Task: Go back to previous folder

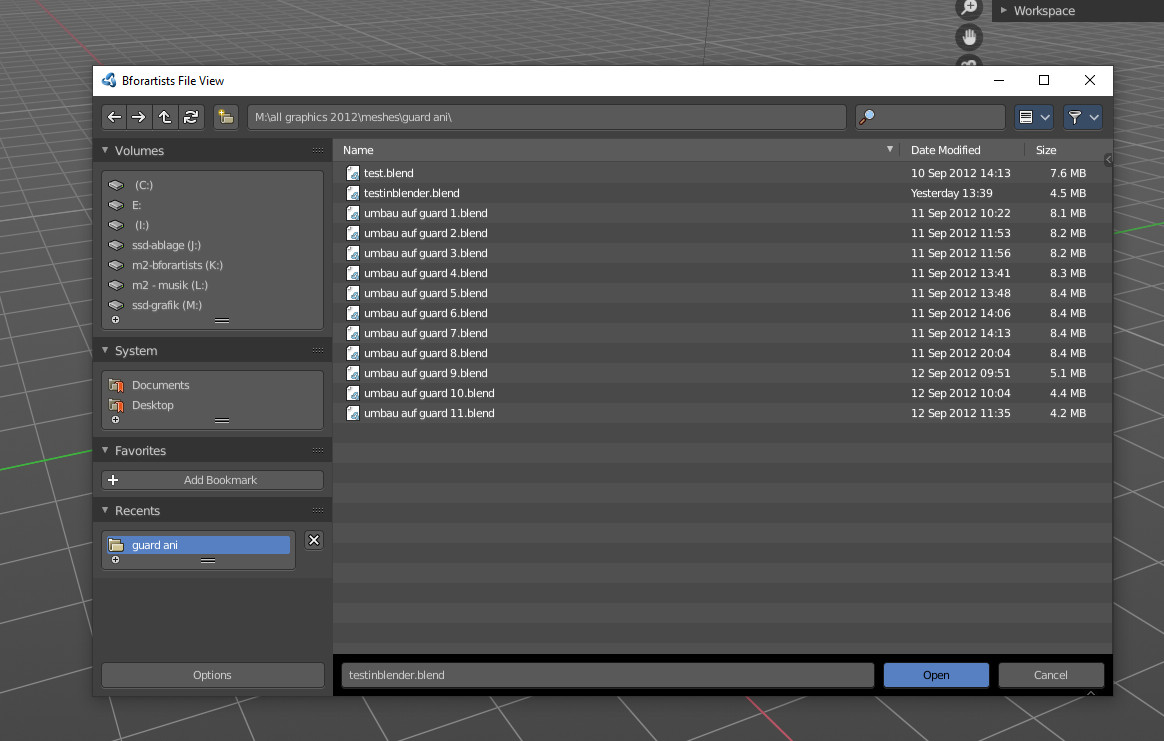Action: (114, 117)
